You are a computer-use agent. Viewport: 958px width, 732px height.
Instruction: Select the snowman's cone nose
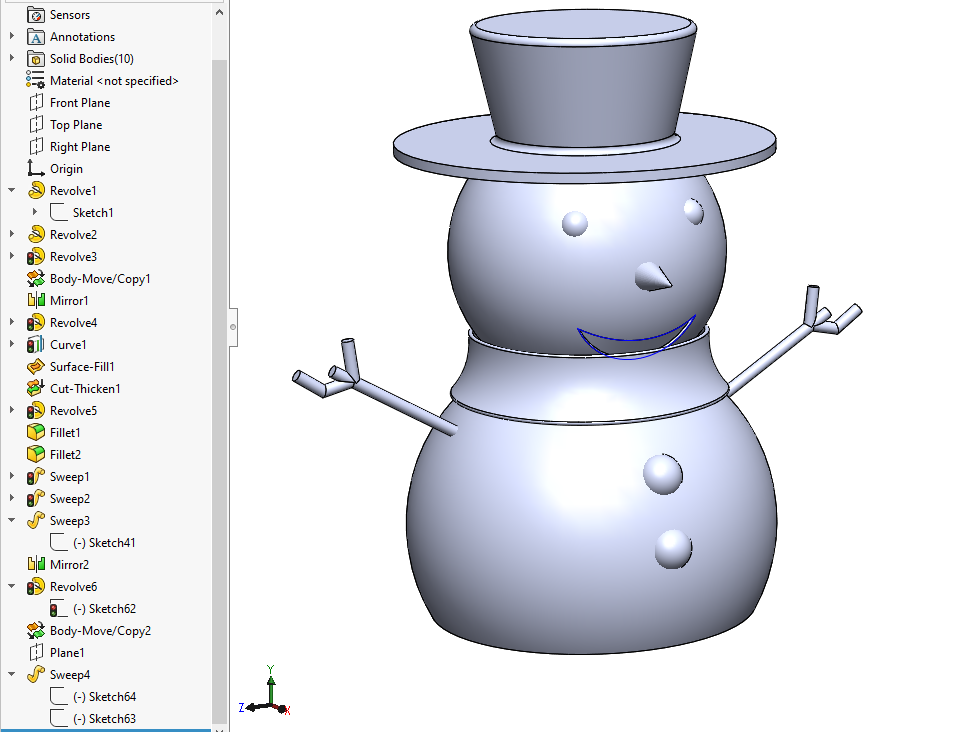click(653, 277)
